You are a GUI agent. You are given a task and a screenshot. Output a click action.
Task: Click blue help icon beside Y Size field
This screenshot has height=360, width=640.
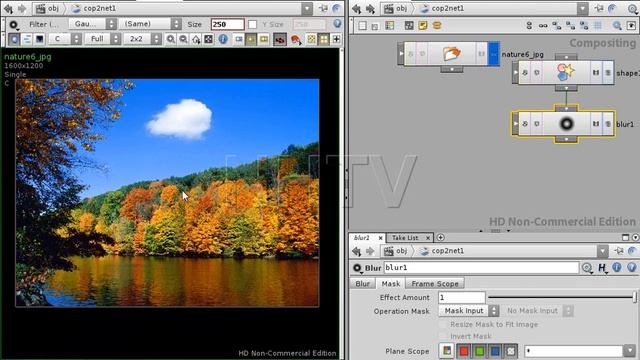[x=337, y=24]
